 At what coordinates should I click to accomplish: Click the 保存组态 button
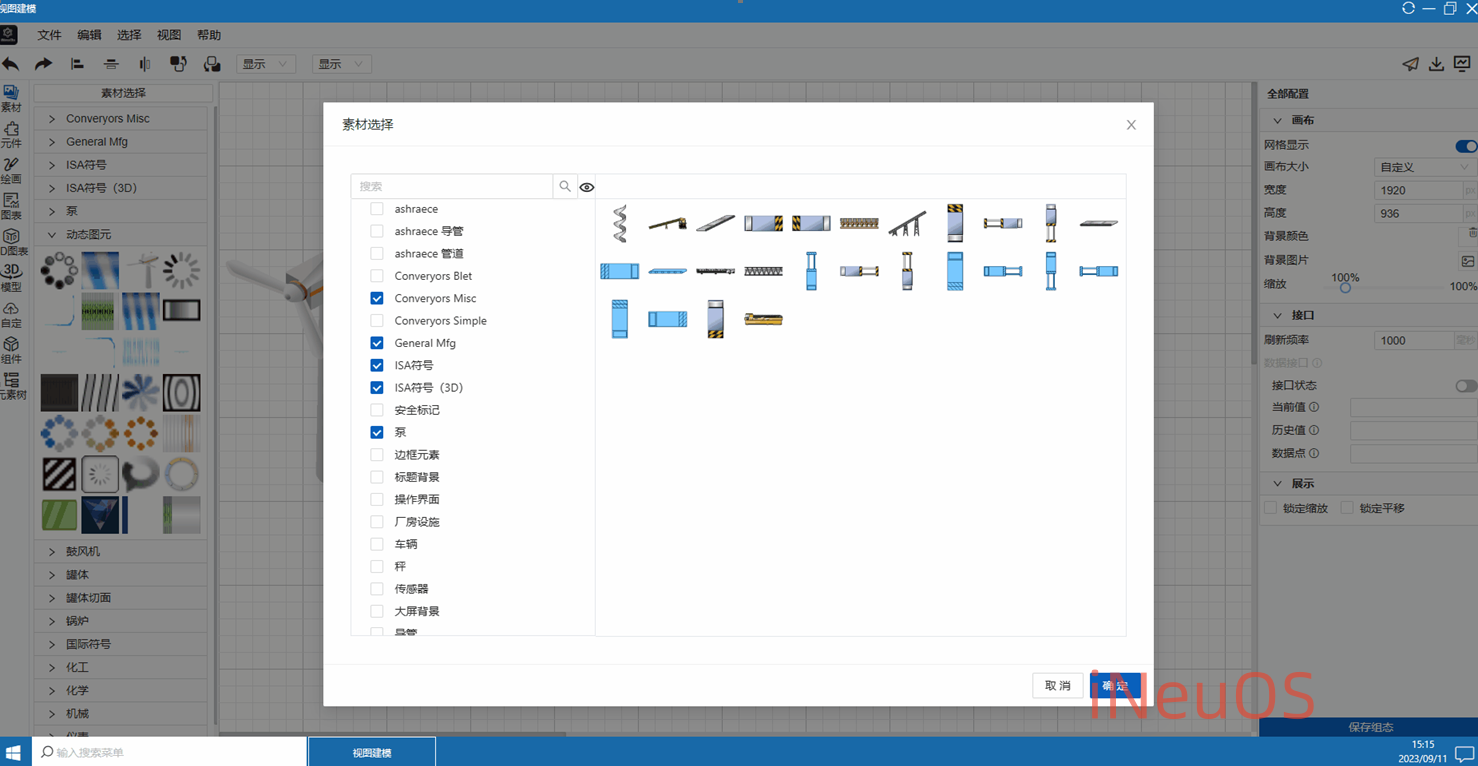[x=1369, y=727]
